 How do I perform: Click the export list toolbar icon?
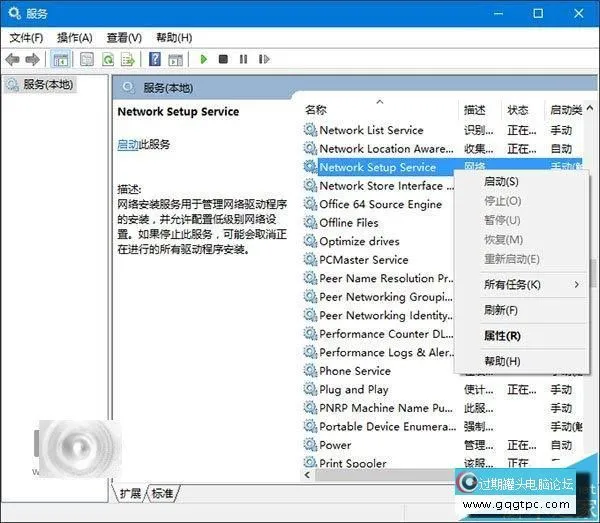click(127, 60)
